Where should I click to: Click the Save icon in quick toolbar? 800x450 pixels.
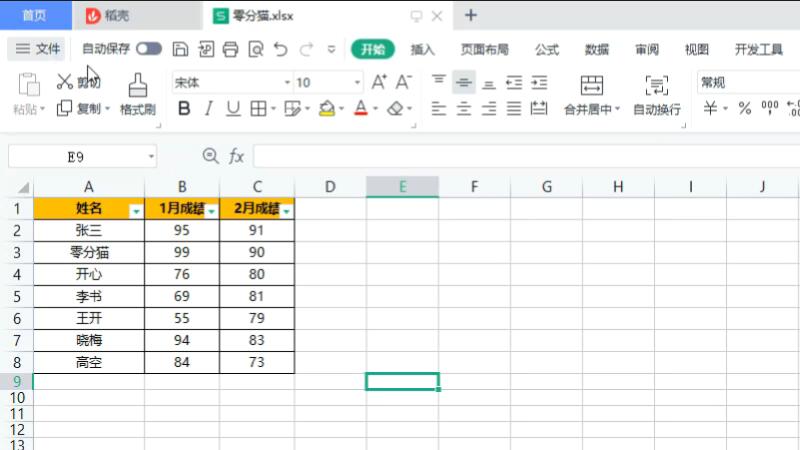[180, 49]
